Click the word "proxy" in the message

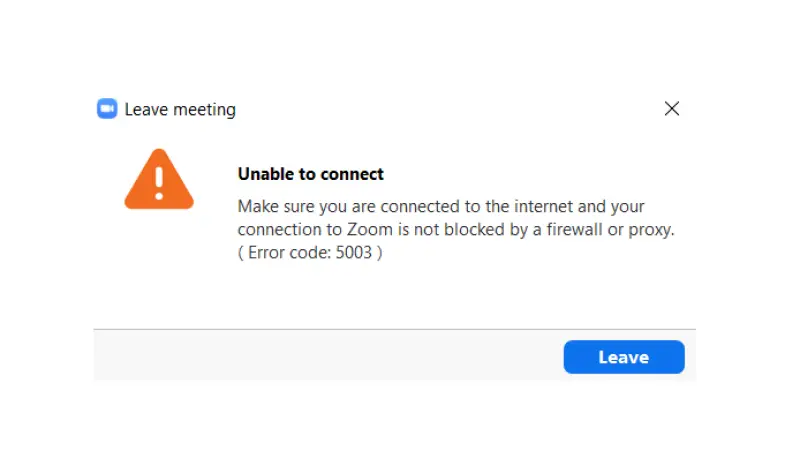(651, 230)
